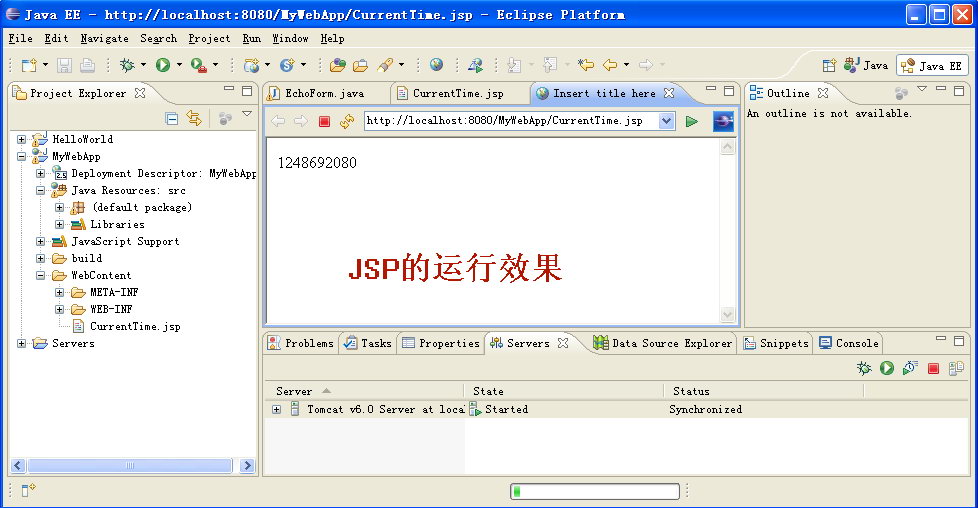This screenshot has height=508, width=978.
Task: Click the State column header
Action: point(564,391)
